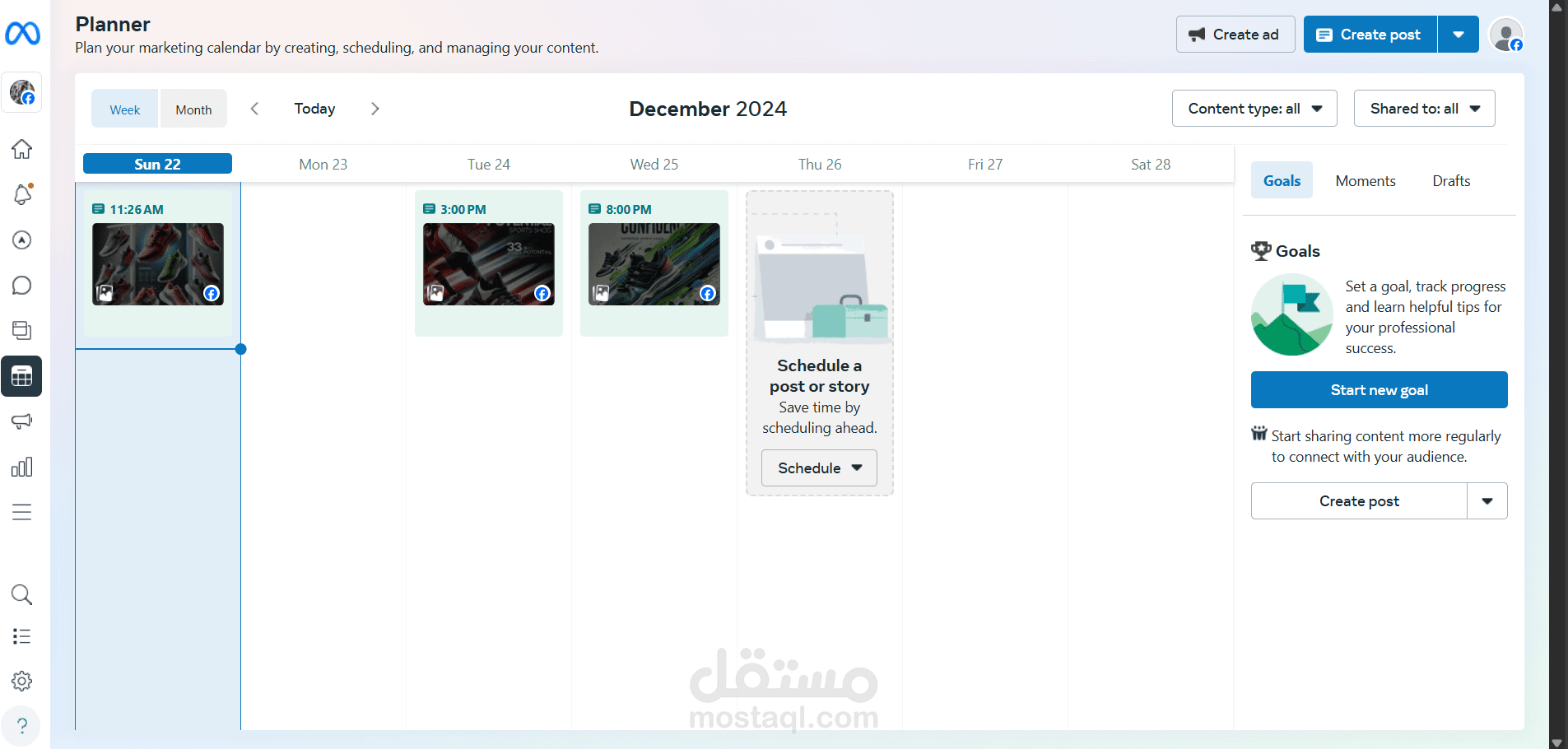
Task: Select Tue 24 day header
Action: [489, 165]
